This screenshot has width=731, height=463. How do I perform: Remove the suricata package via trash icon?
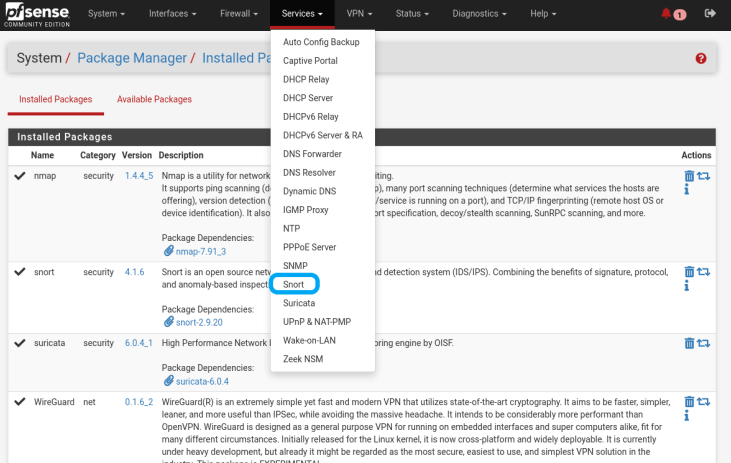(x=689, y=343)
